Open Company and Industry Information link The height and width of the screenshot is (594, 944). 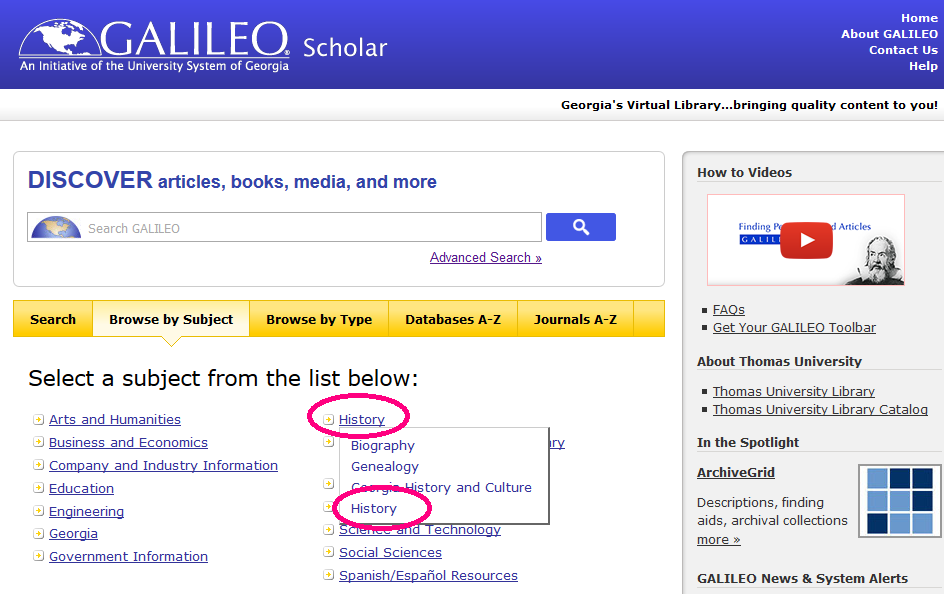(163, 465)
